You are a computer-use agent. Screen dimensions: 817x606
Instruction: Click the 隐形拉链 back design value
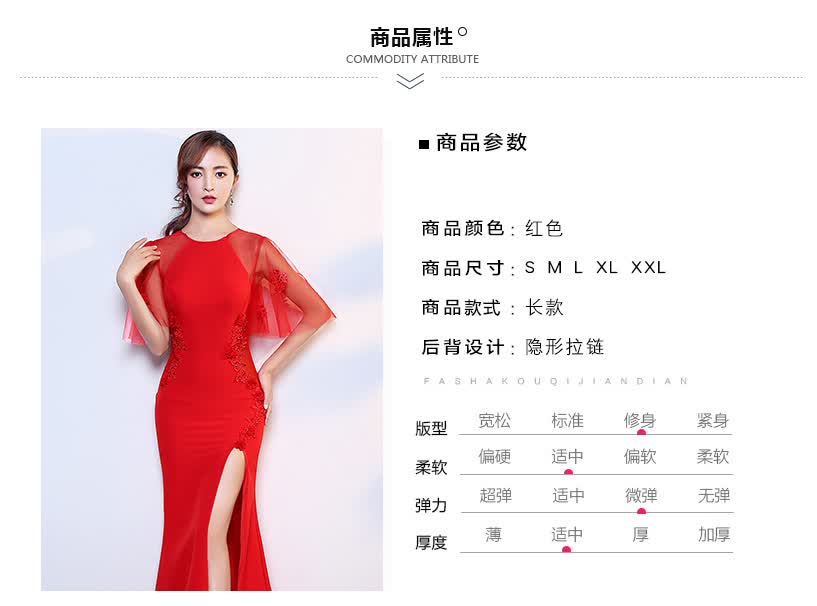565,347
